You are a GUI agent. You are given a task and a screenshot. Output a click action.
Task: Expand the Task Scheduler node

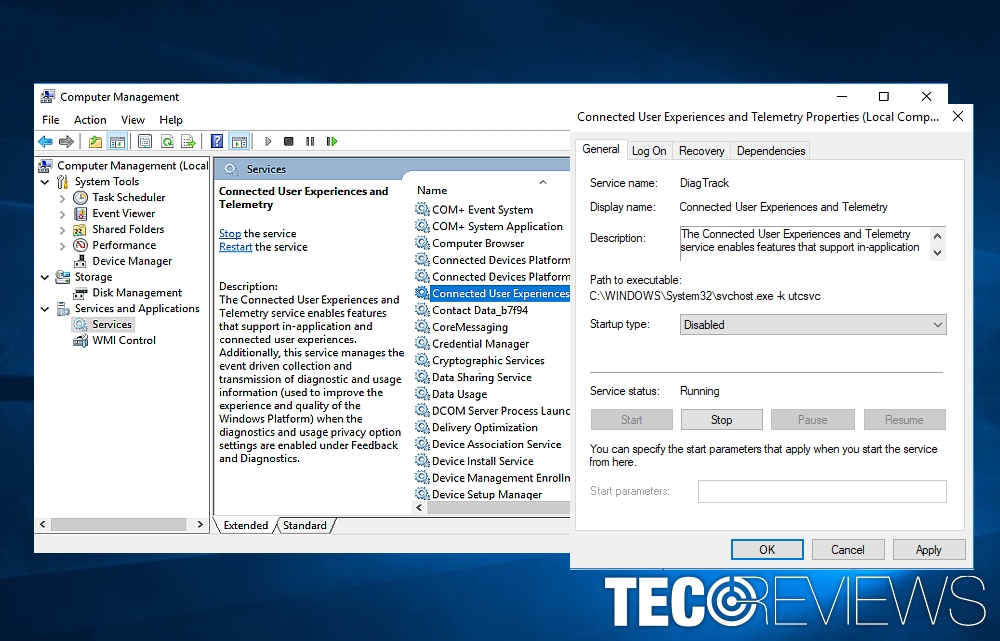click(62, 198)
